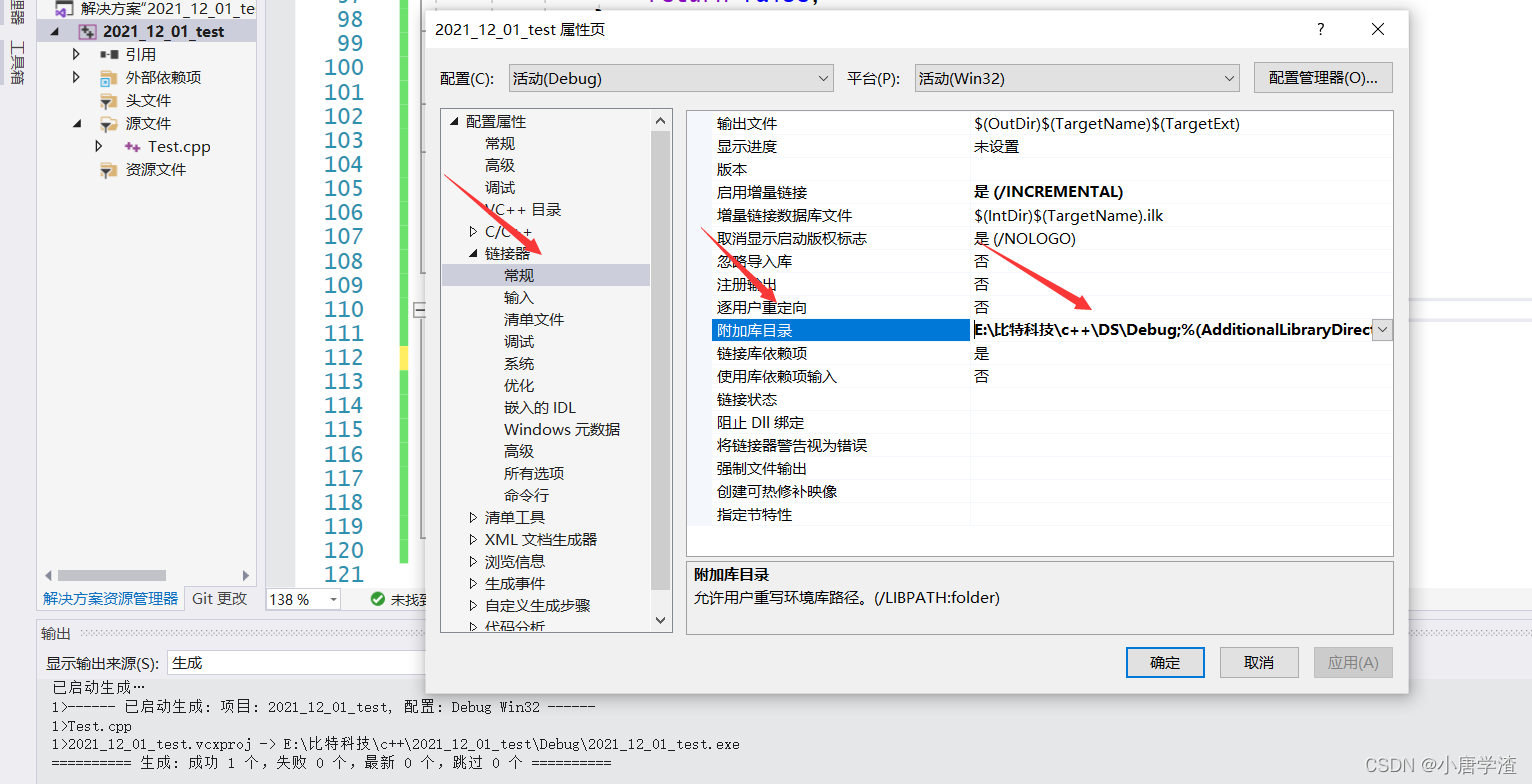Click the 强制文件输出 property row

point(1052,468)
